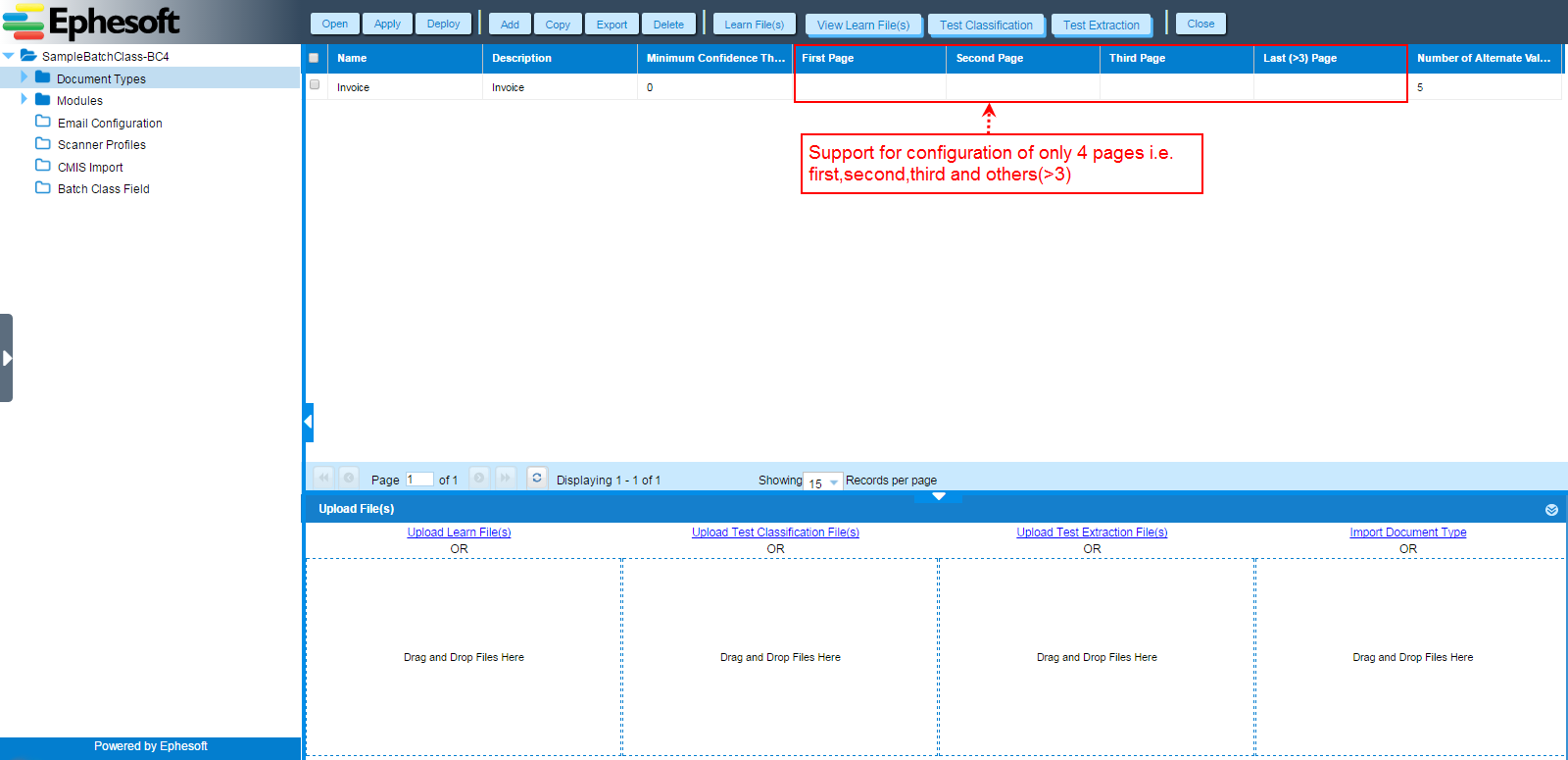Image resolution: width=1568 pixels, height=760 pixels.
Task: Click the Copy button
Action: tap(558, 25)
